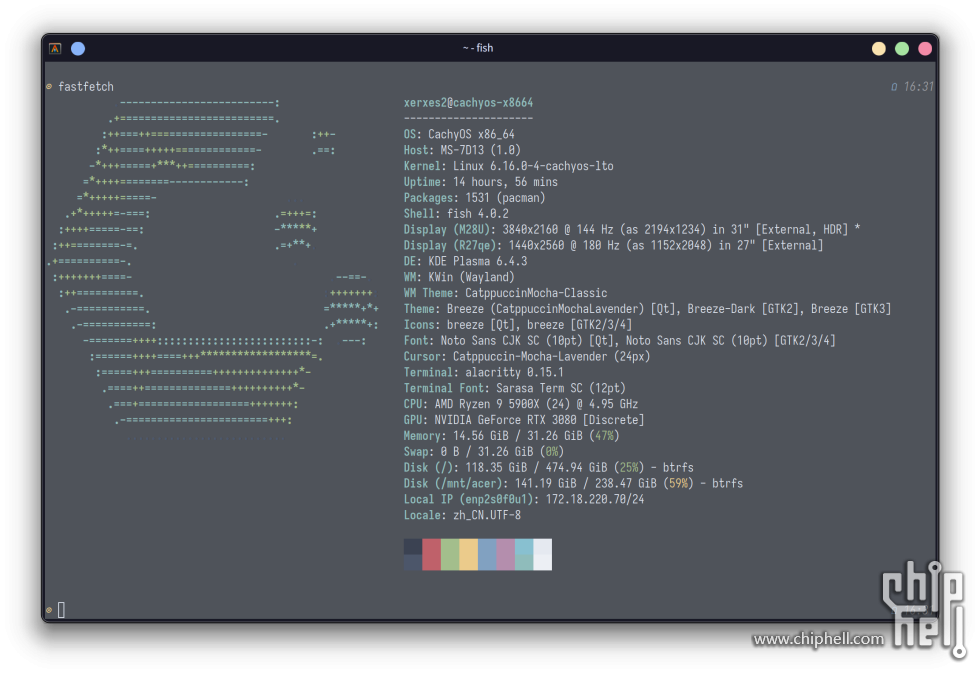Viewport: 980px width, 674px height.
Task: Click the Theme line with Breeze-Dark [GTK2]
Action: [x=648, y=309]
